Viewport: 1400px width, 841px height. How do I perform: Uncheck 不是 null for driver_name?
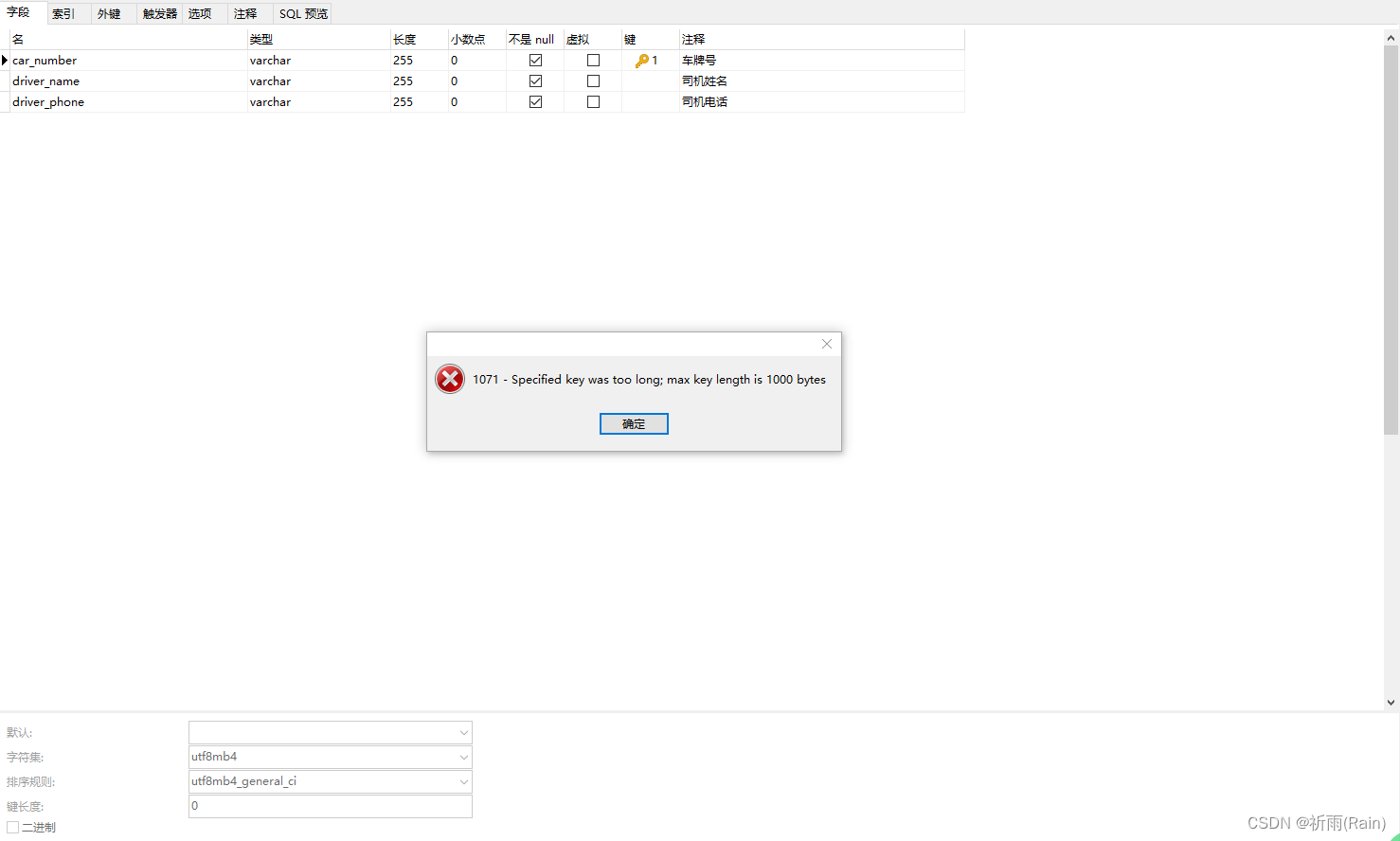(535, 81)
